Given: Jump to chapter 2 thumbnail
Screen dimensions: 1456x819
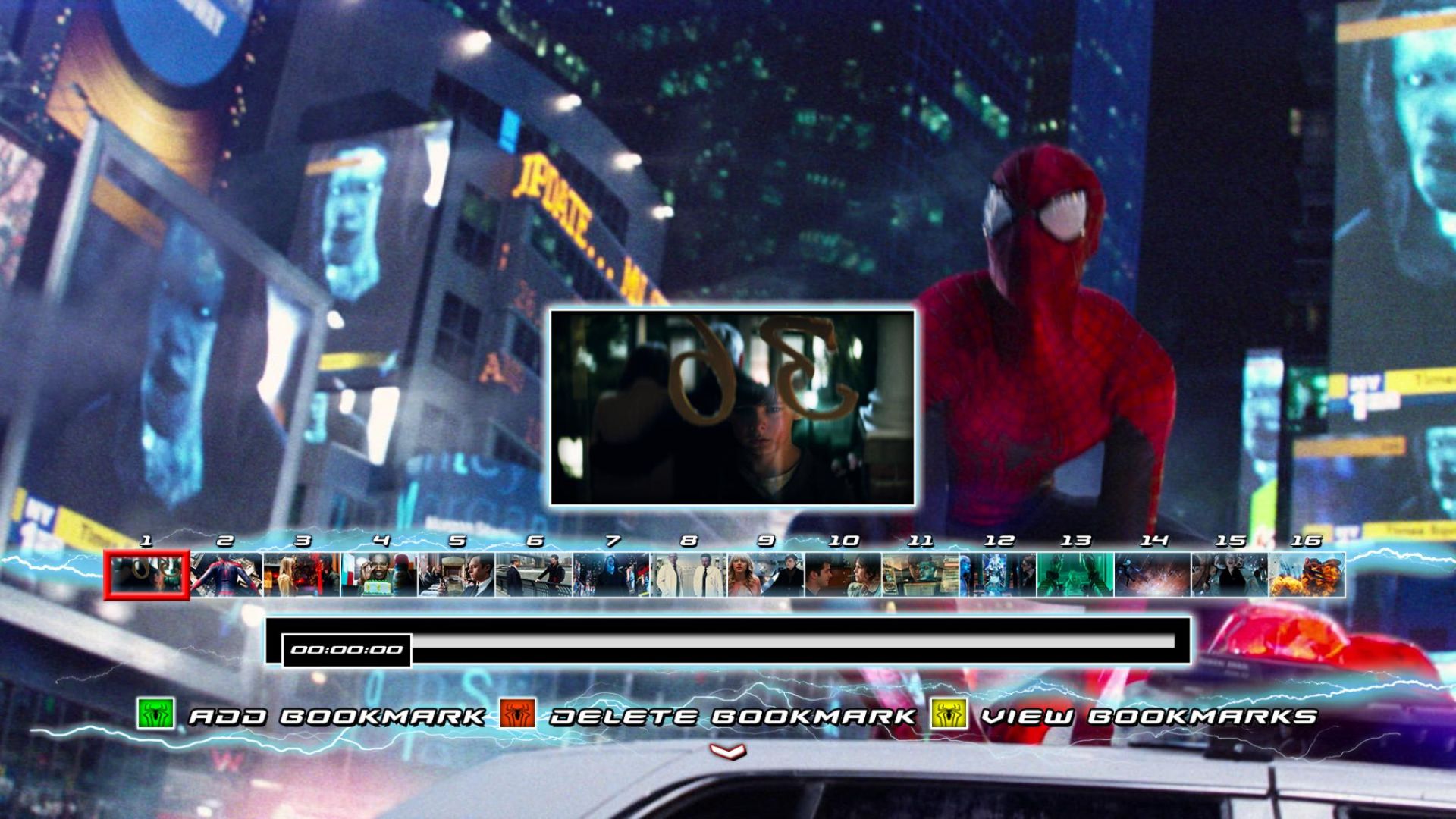Looking at the screenshot, I should coord(225,575).
